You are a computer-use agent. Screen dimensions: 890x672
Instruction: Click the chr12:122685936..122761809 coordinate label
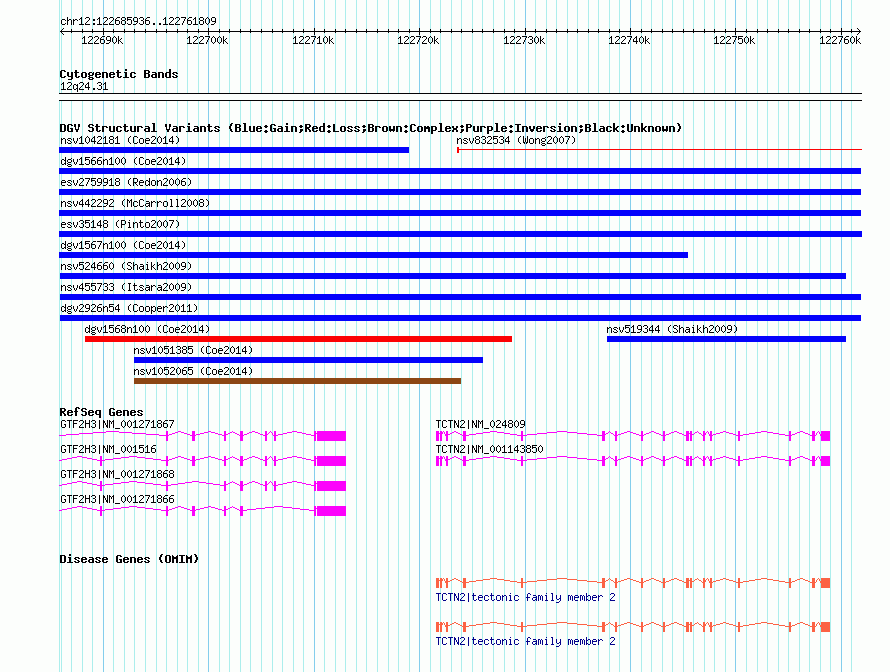click(x=138, y=21)
